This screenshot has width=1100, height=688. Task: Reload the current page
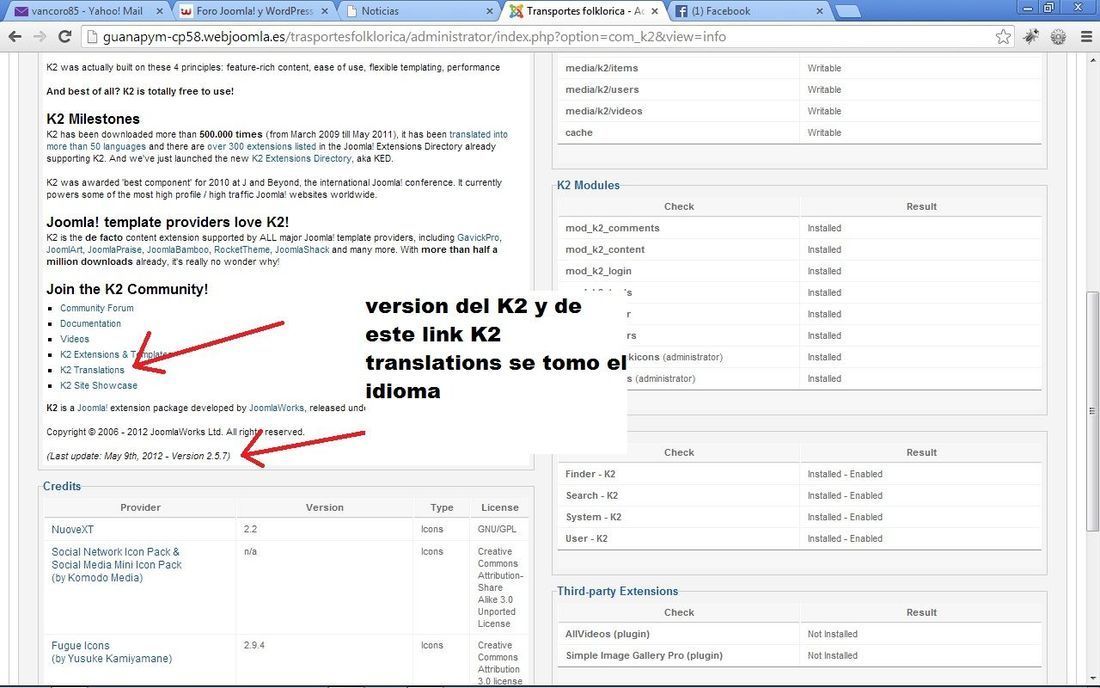click(x=65, y=36)
